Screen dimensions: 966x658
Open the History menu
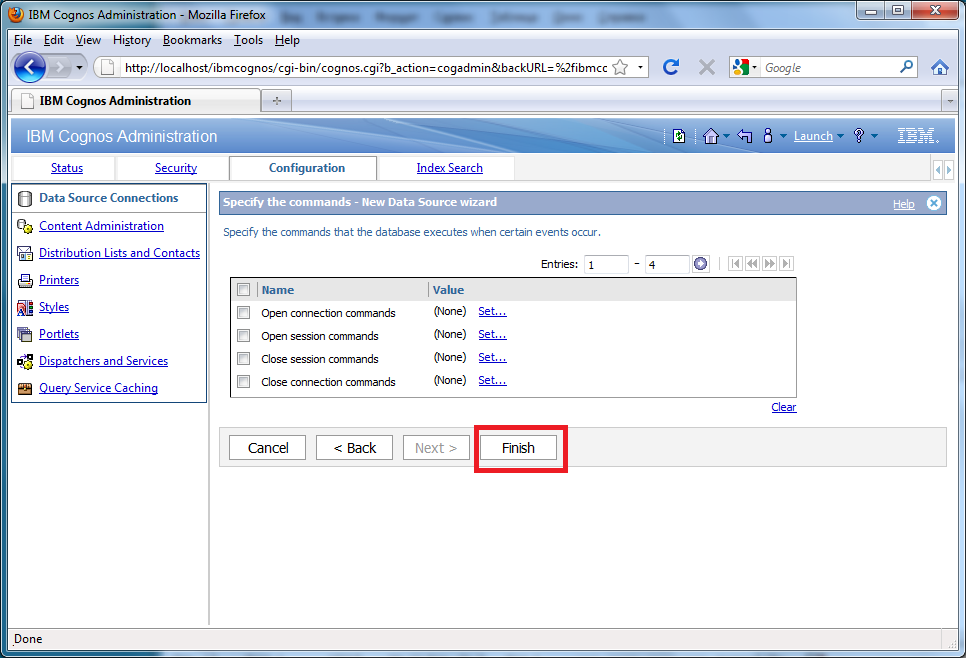point(132,40)
